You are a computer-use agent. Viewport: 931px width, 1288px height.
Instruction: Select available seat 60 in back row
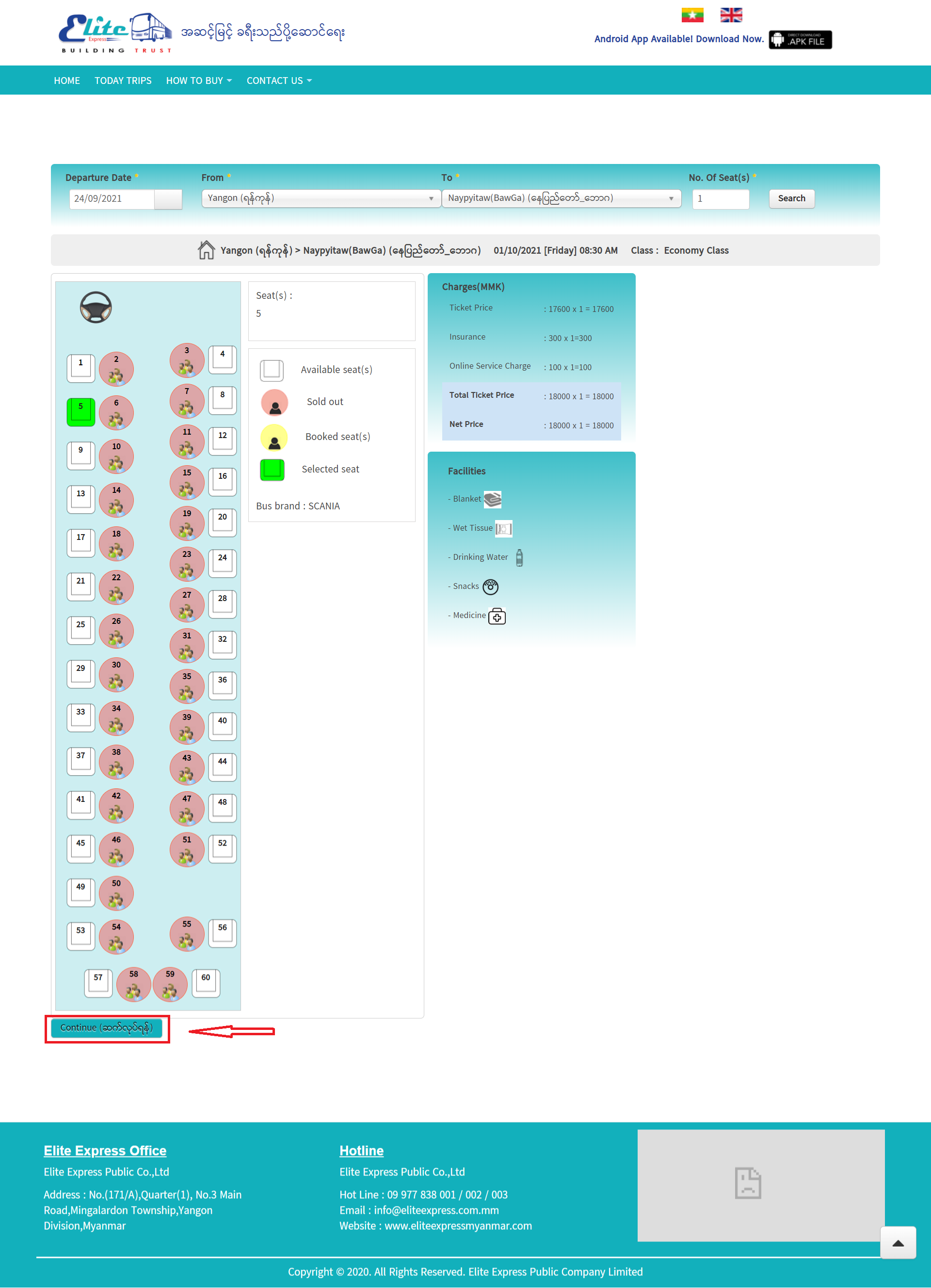click(206, 983)
